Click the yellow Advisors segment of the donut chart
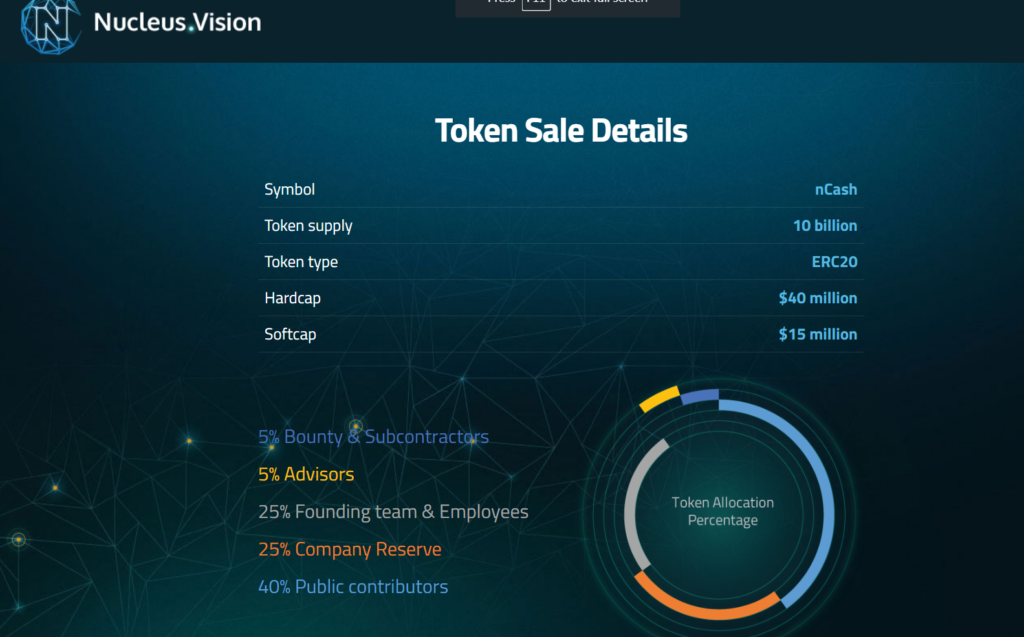Image resolution: width=1024 pixels, height=637 pixels. pyautogui.click(x=660, y=399)
